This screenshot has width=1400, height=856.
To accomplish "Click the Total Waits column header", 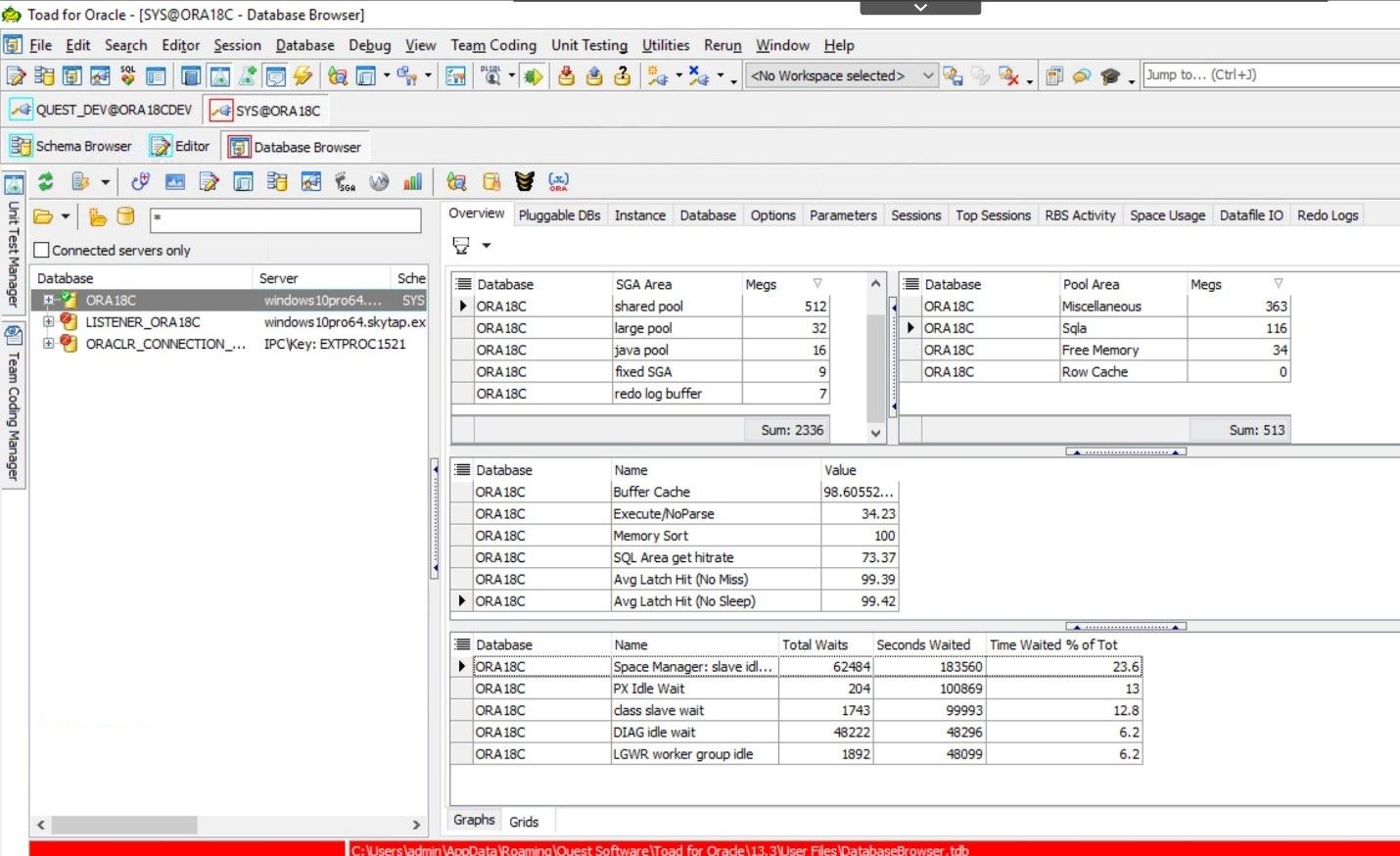I will click(x=825, y=644).
